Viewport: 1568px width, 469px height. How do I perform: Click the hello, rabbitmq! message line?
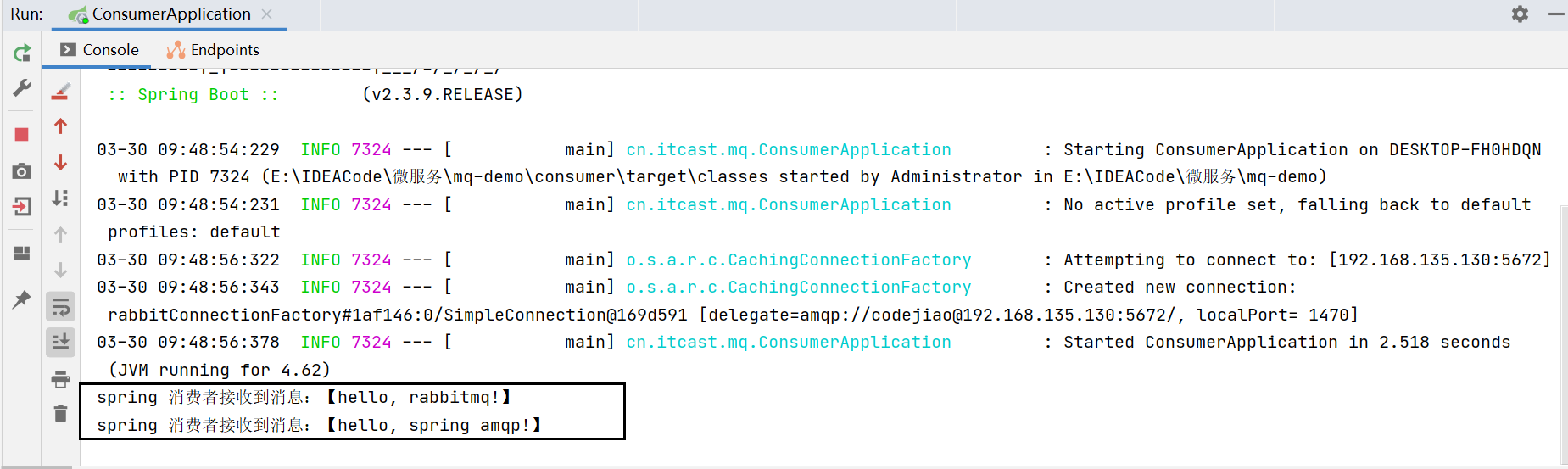pyautogui.click(x=304, y=398)
